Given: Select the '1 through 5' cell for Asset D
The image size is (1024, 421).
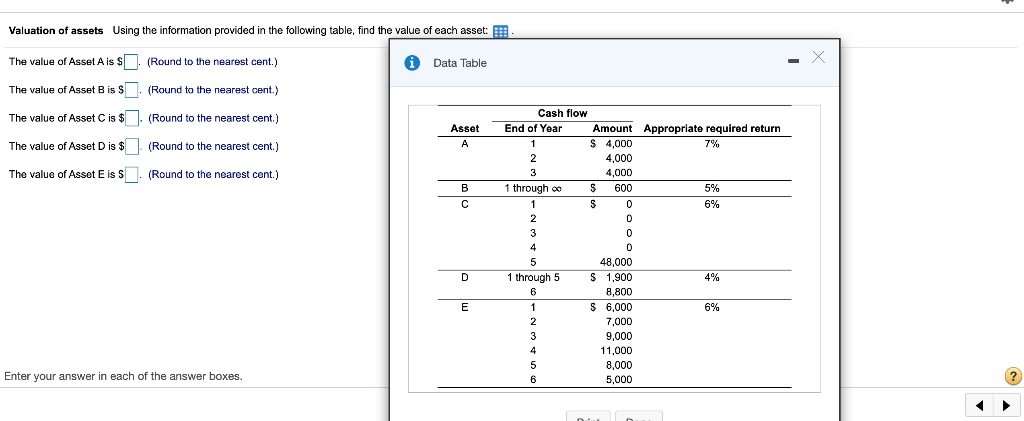Looking at the screenshot, I should pos(533,277).
